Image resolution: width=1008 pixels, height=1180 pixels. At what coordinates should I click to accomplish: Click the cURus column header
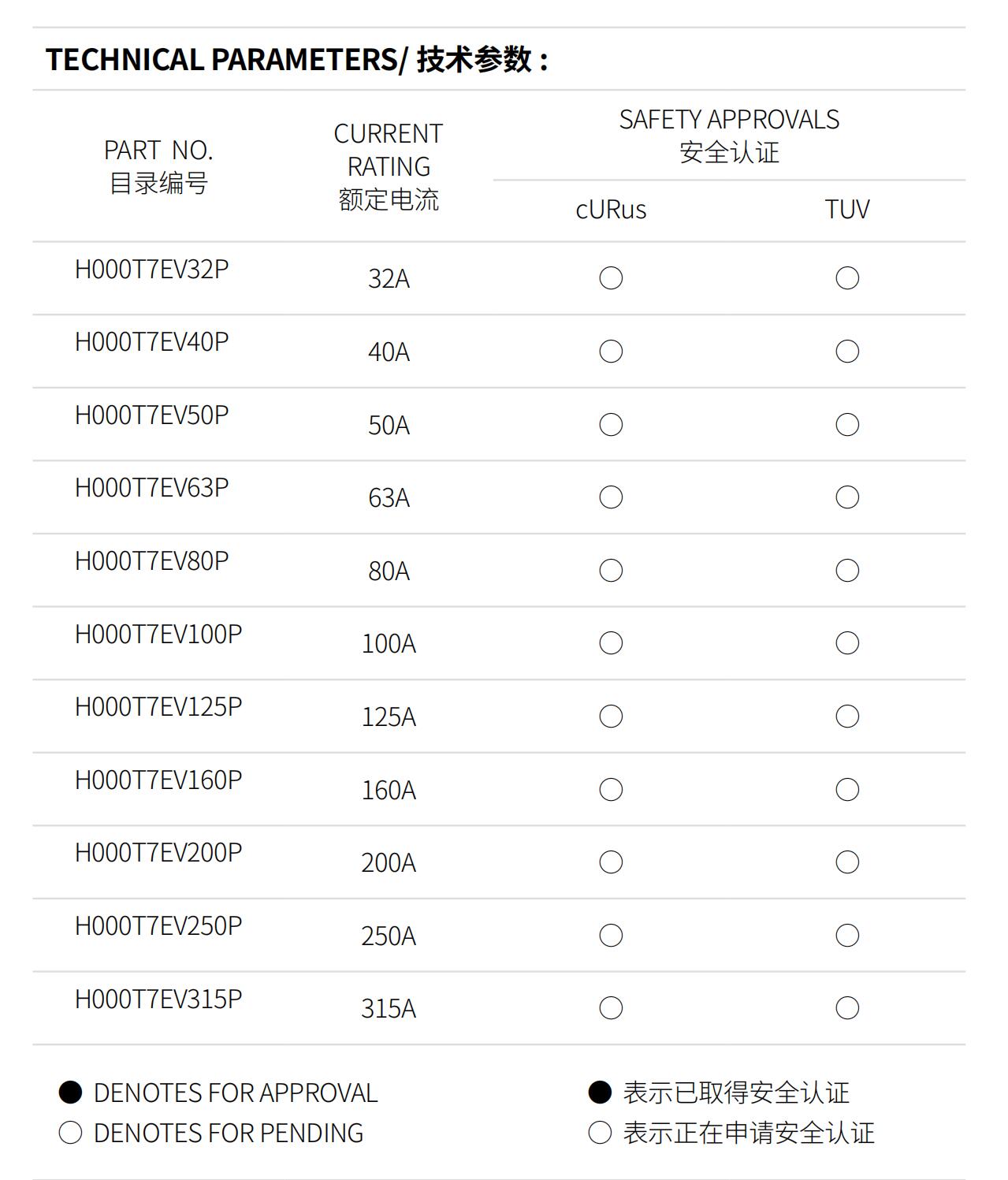click(x=611, y=210)
